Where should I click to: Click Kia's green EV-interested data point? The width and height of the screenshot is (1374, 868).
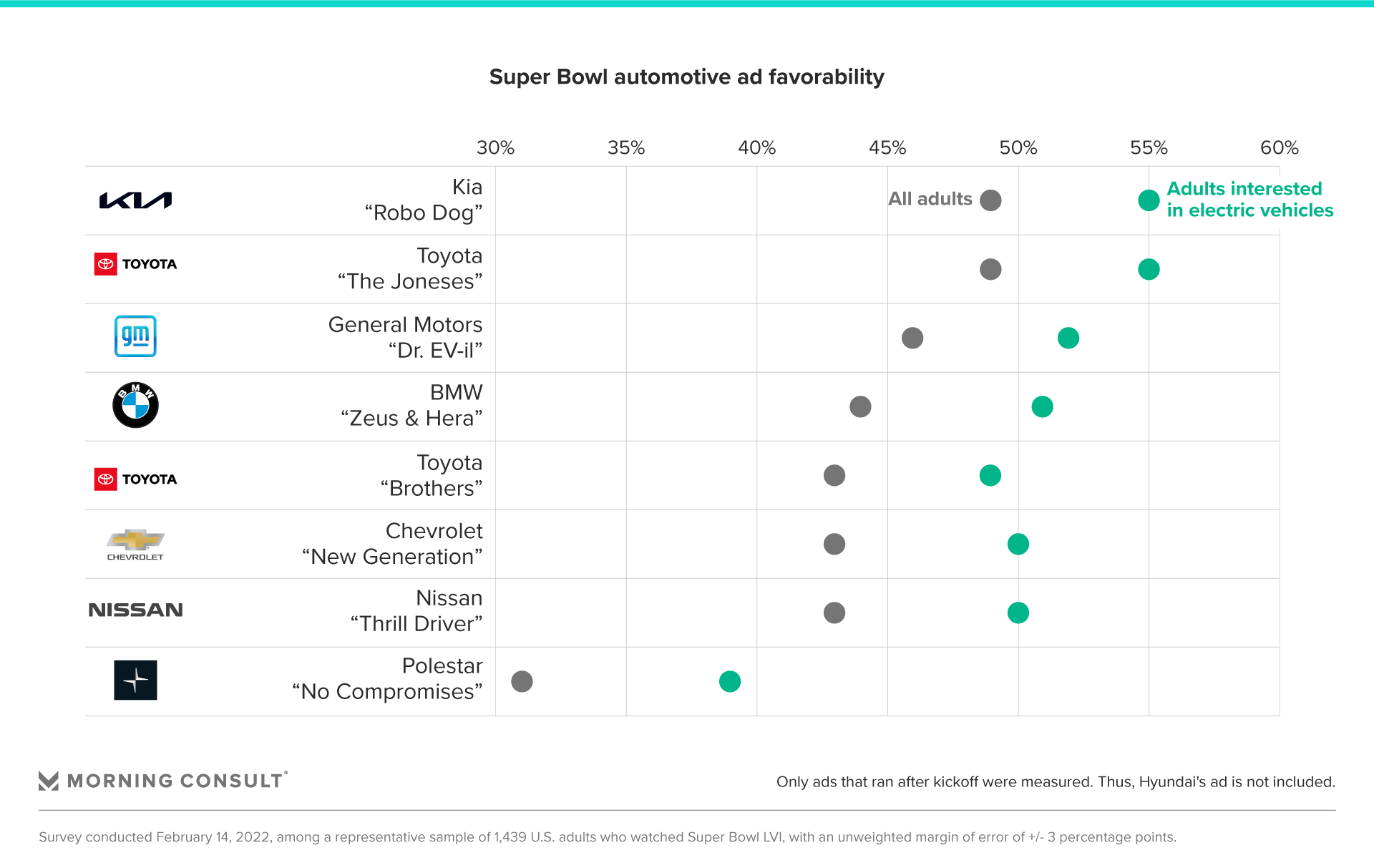pyautogui.click(x=1149, y=200)
